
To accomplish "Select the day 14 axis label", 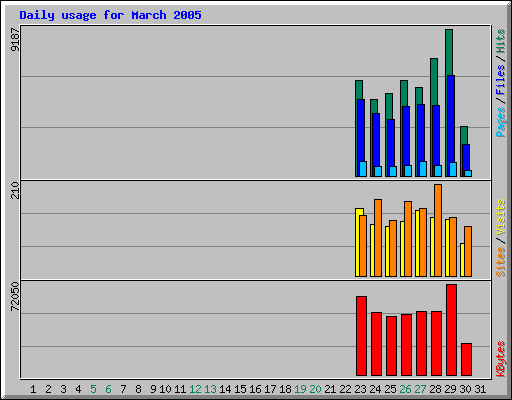I will 225,389.
